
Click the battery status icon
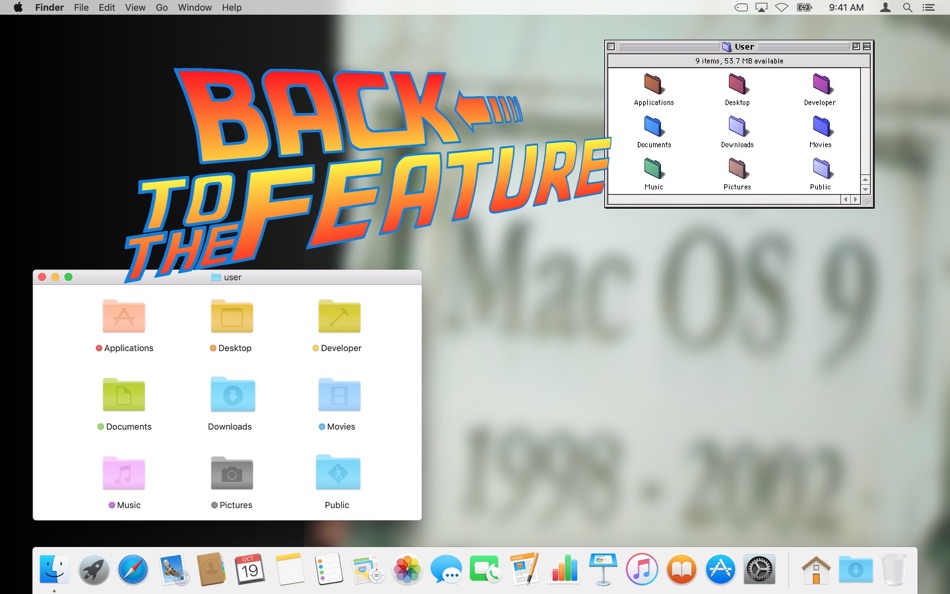[804, 7]
